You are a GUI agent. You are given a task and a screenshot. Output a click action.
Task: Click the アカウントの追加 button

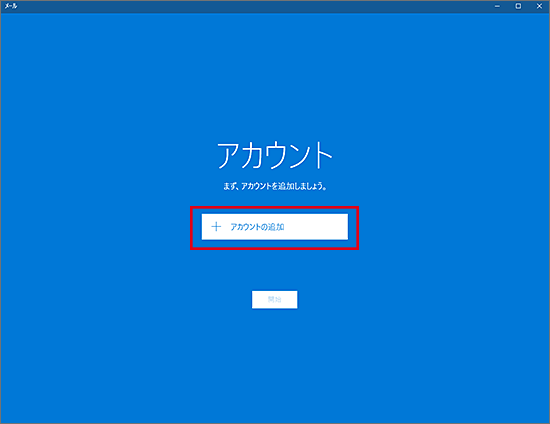coord(275,227)
